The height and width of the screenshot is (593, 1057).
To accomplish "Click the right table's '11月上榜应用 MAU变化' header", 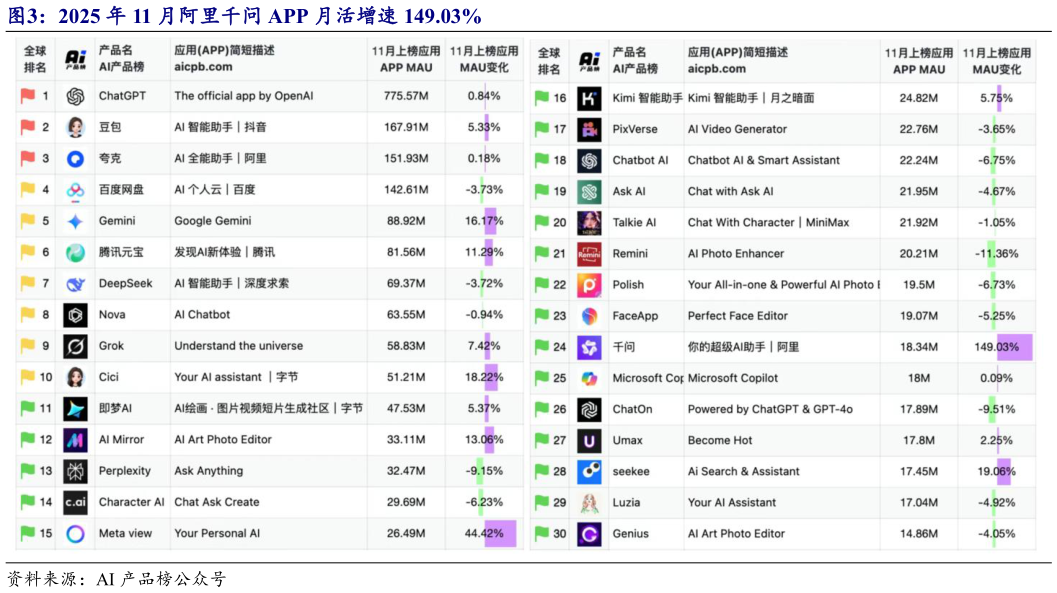I will pyautogui.click(x=996, y=61).
